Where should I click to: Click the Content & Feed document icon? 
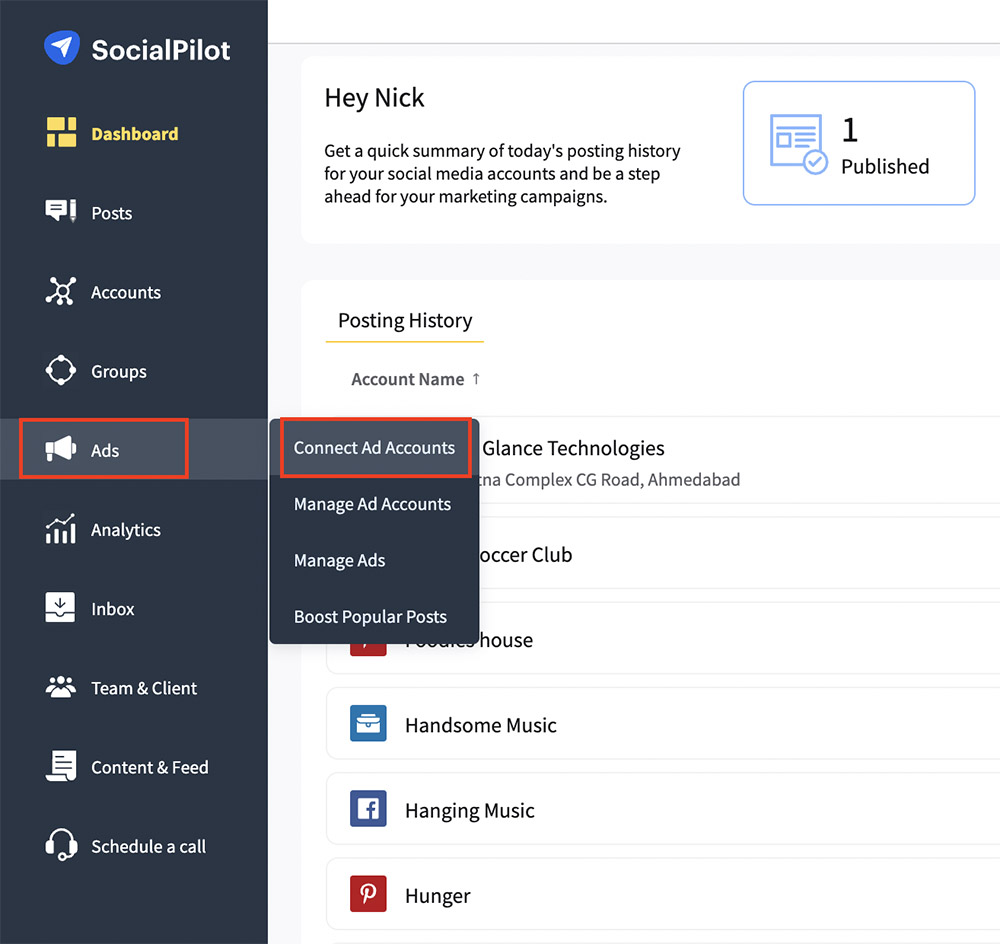pyautogui.click(x=61, y=765)
